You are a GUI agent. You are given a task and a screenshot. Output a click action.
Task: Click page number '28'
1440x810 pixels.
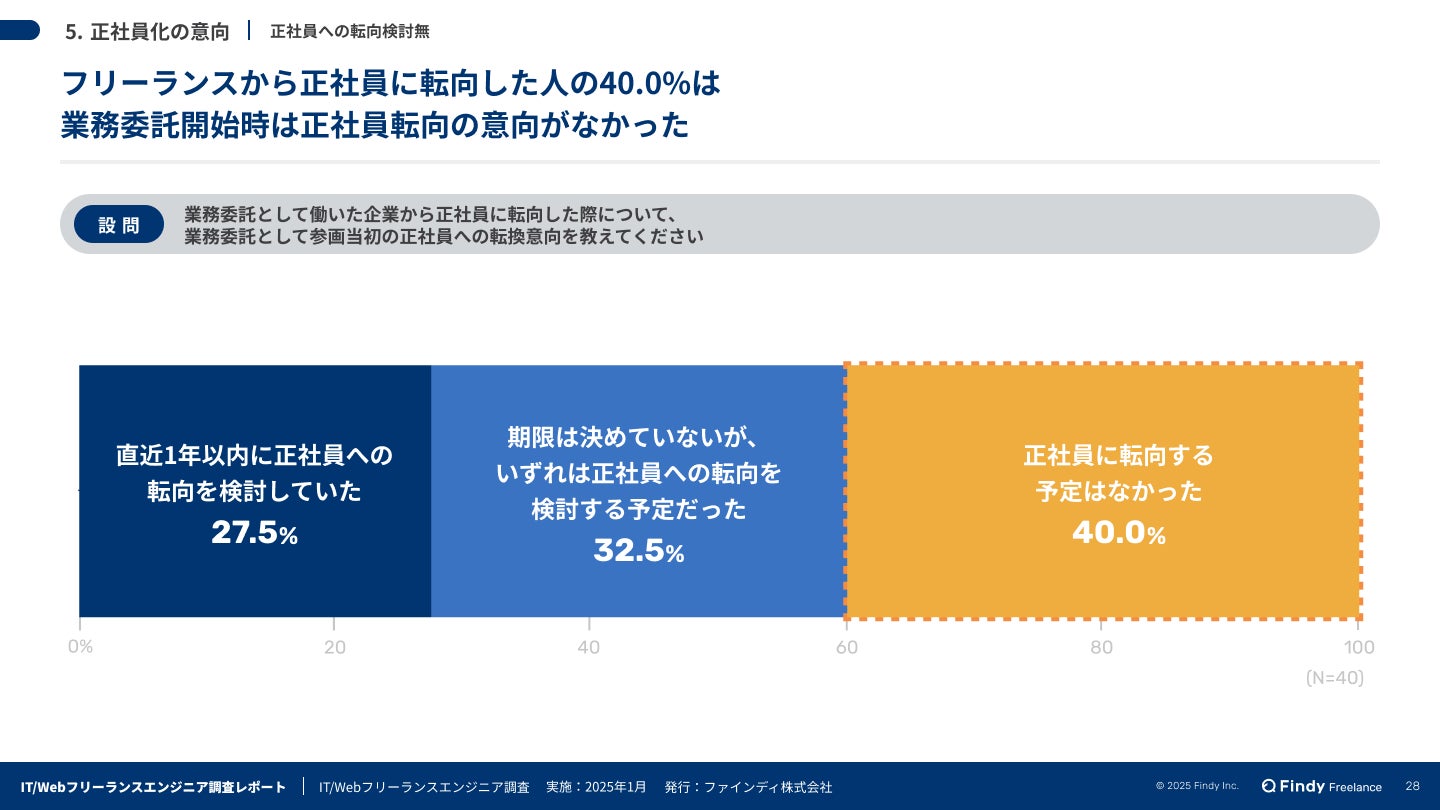coord(1412,786)
